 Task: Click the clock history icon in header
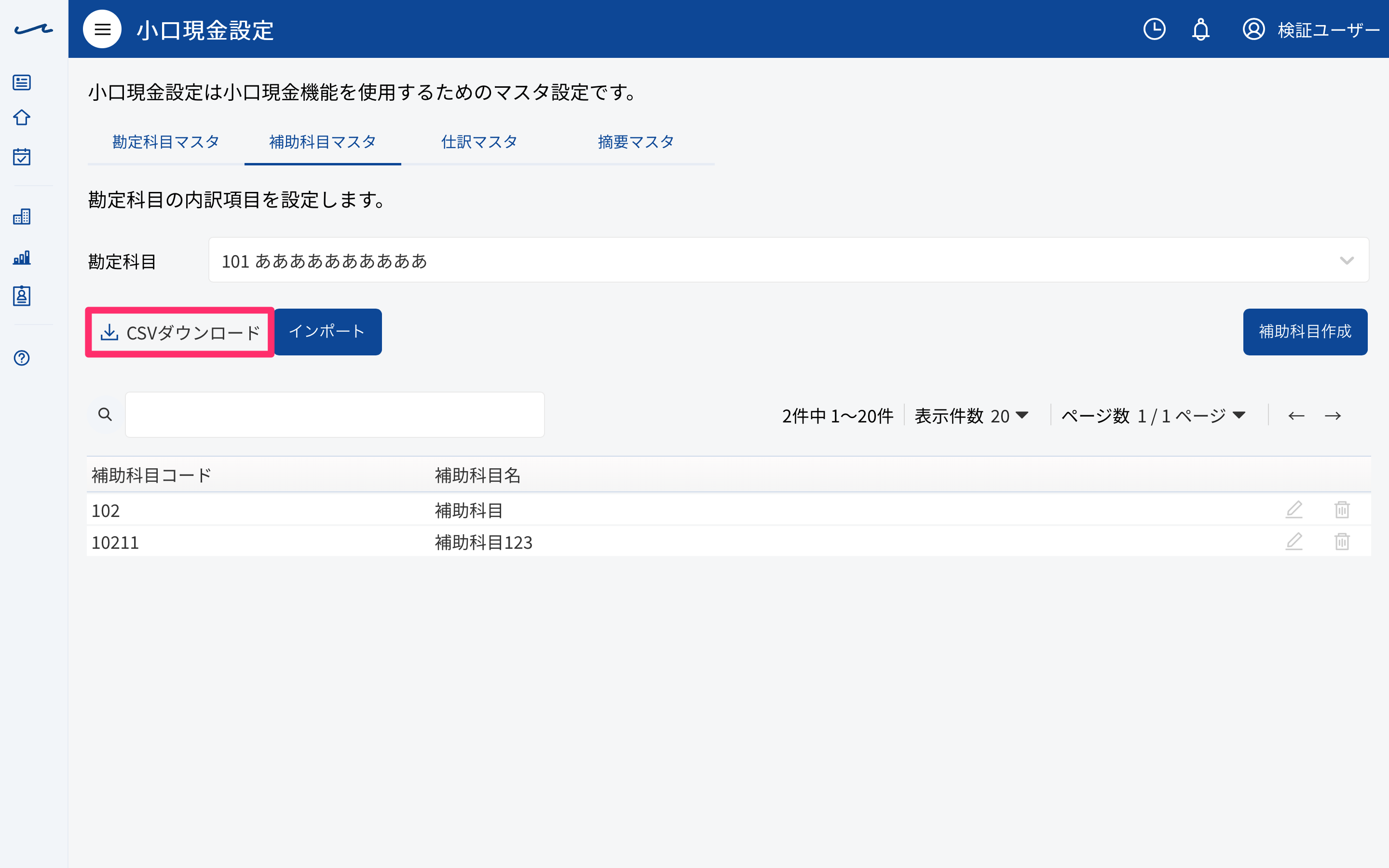pyautogui.click(x=1154, y=29)
